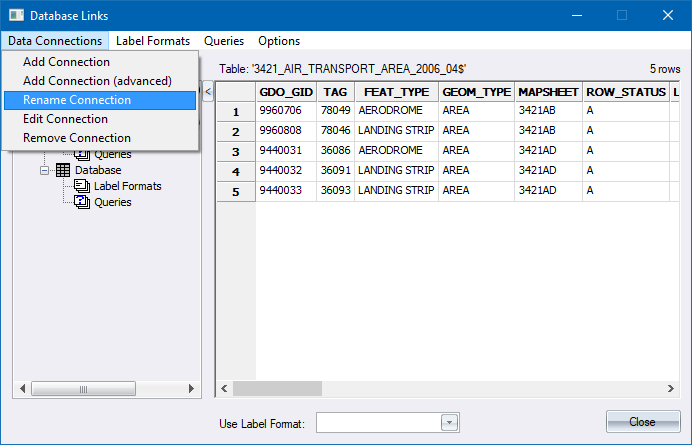This screenshot has width=692, height=445.
Task: Pick Remove Connection in the dropdown menu
Action: point(77,138)
